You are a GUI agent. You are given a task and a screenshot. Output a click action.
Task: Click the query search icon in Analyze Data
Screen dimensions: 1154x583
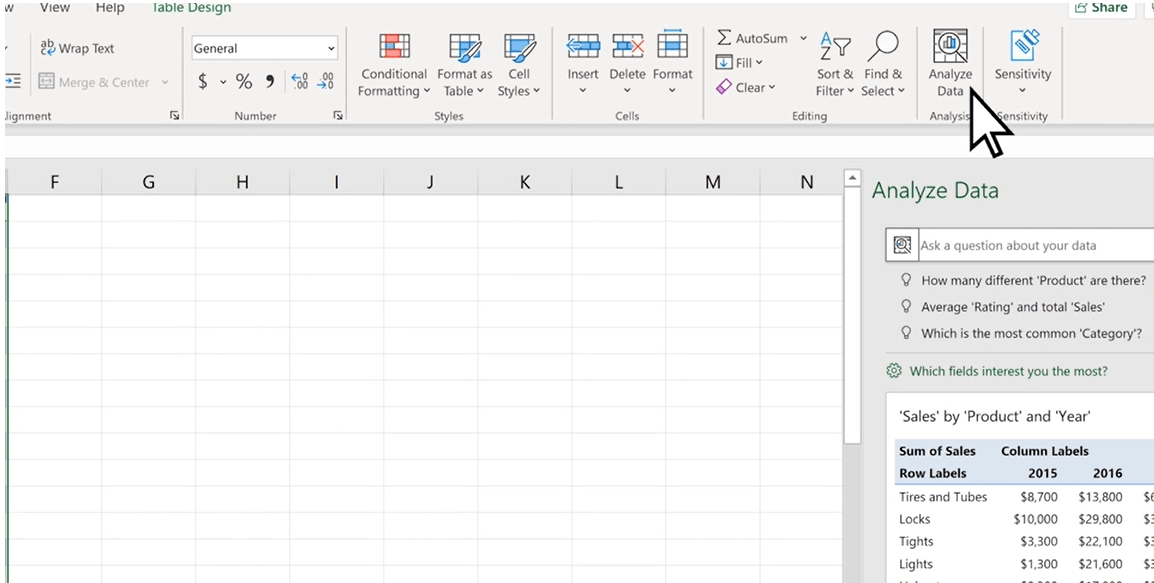(902, 245)
